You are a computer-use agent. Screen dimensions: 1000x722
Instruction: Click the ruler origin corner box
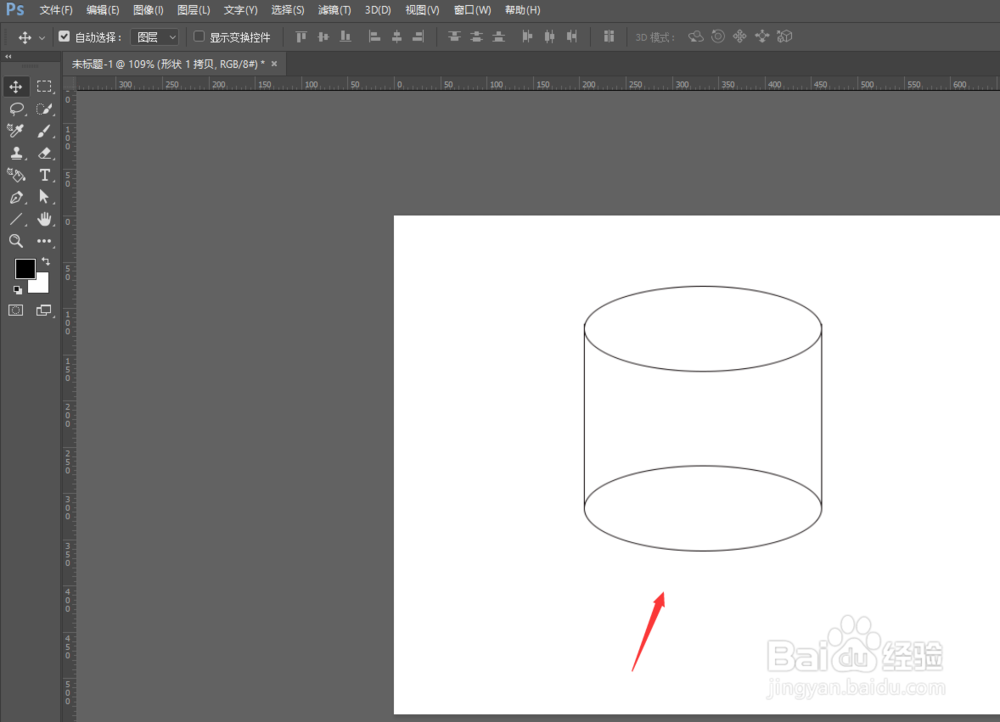tap(69, 84)
